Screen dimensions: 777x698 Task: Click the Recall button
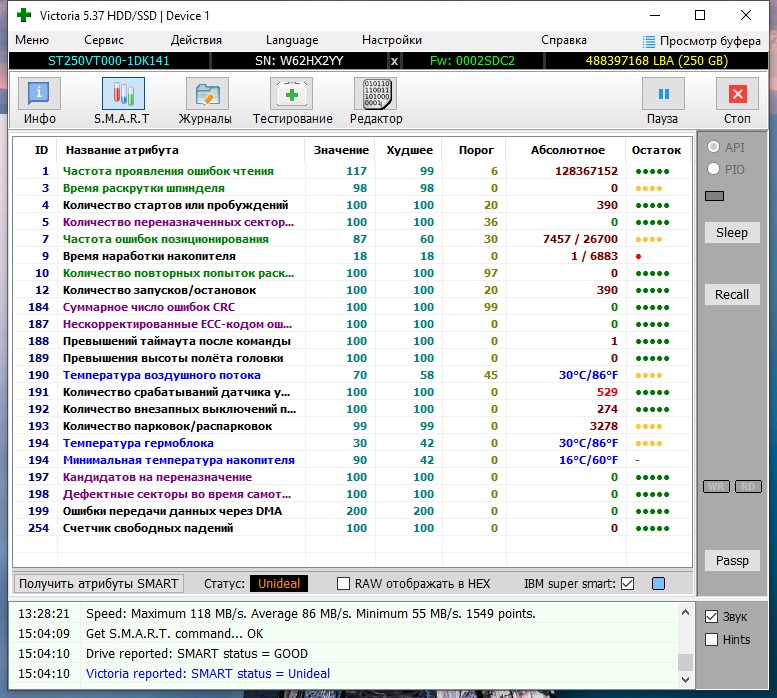[x=732, y=294]
